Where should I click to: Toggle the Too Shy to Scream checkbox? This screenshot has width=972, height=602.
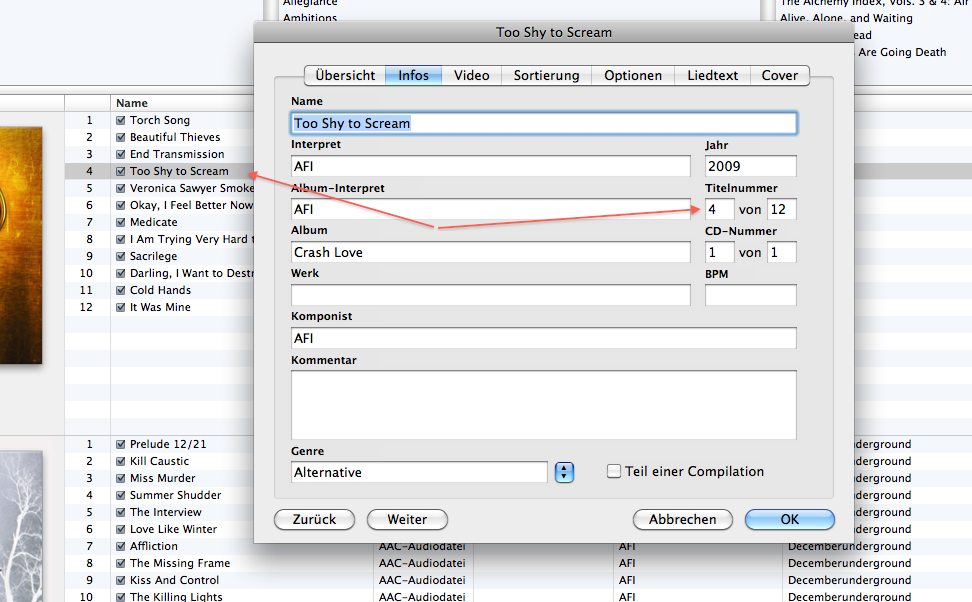point(121,171)
